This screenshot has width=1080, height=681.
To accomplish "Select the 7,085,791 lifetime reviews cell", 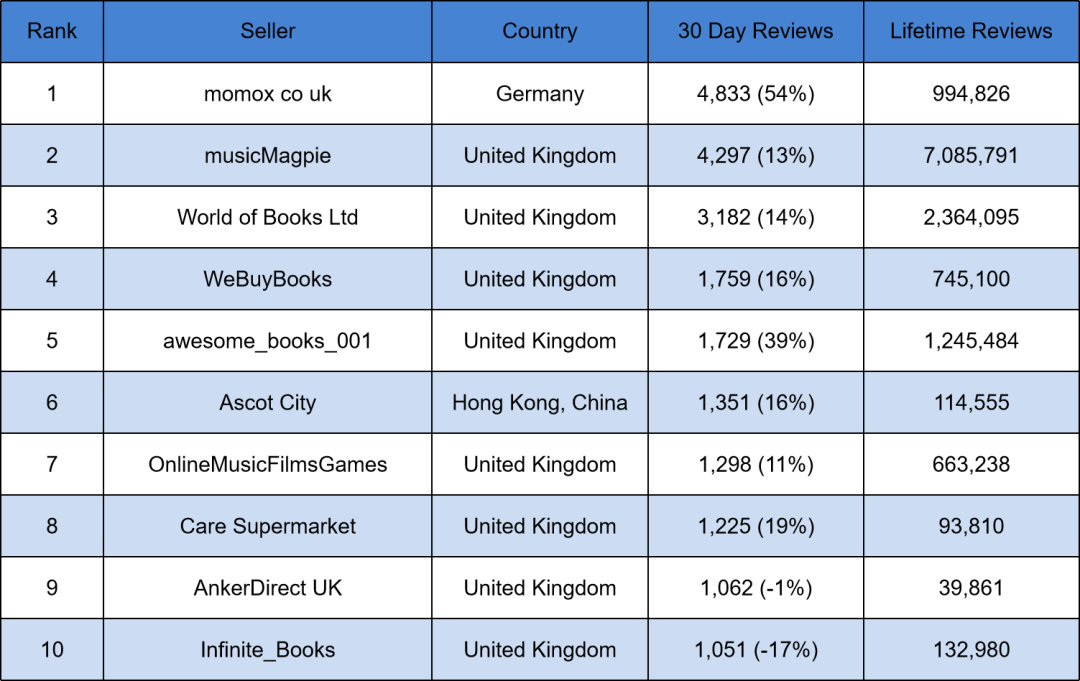I will (x=971, y=155).
